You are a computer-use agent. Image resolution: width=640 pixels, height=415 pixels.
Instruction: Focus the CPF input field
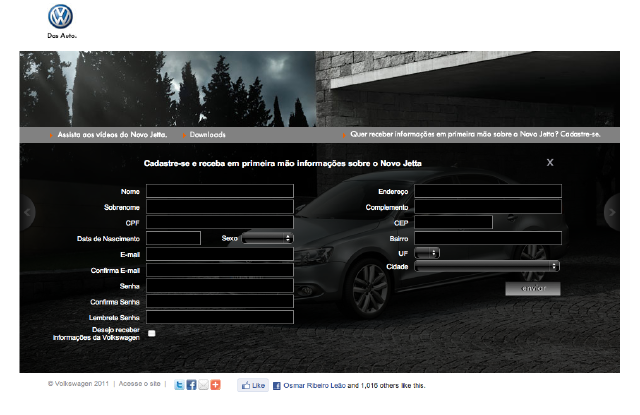(220, 222)
